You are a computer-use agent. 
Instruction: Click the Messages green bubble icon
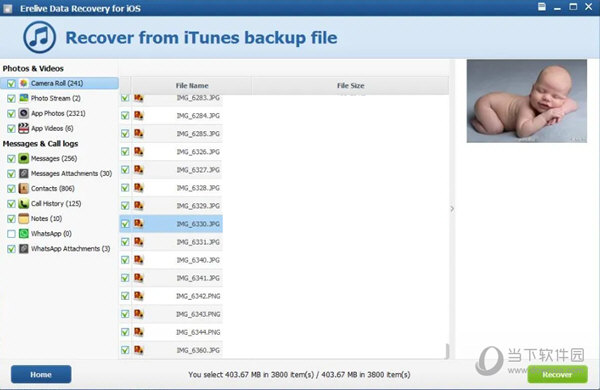[24, 158]
